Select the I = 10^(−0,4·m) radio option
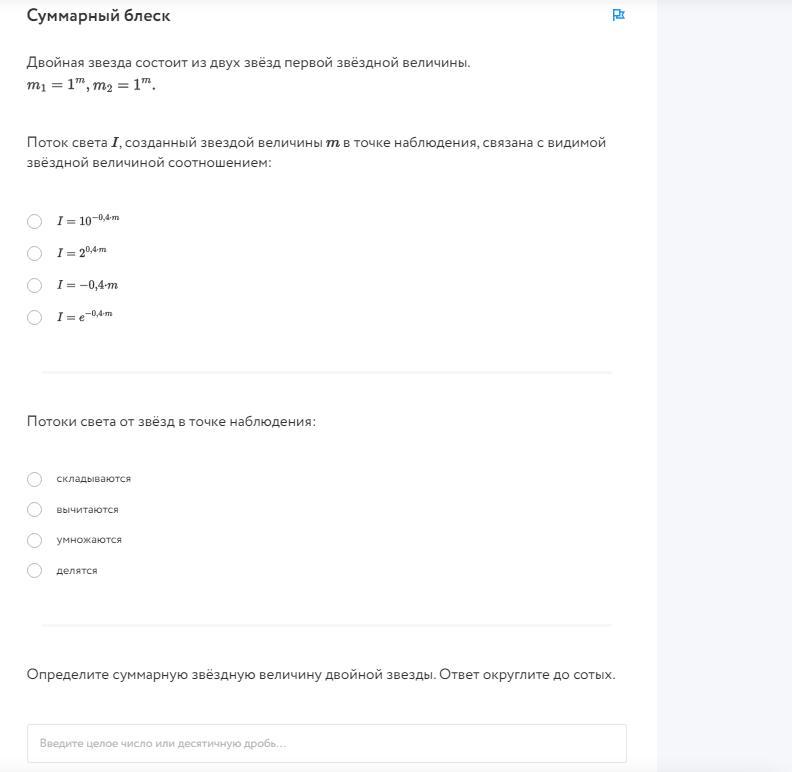Image resolution: width=792 pixels, height=772 pixels. [x=35, y=221]
